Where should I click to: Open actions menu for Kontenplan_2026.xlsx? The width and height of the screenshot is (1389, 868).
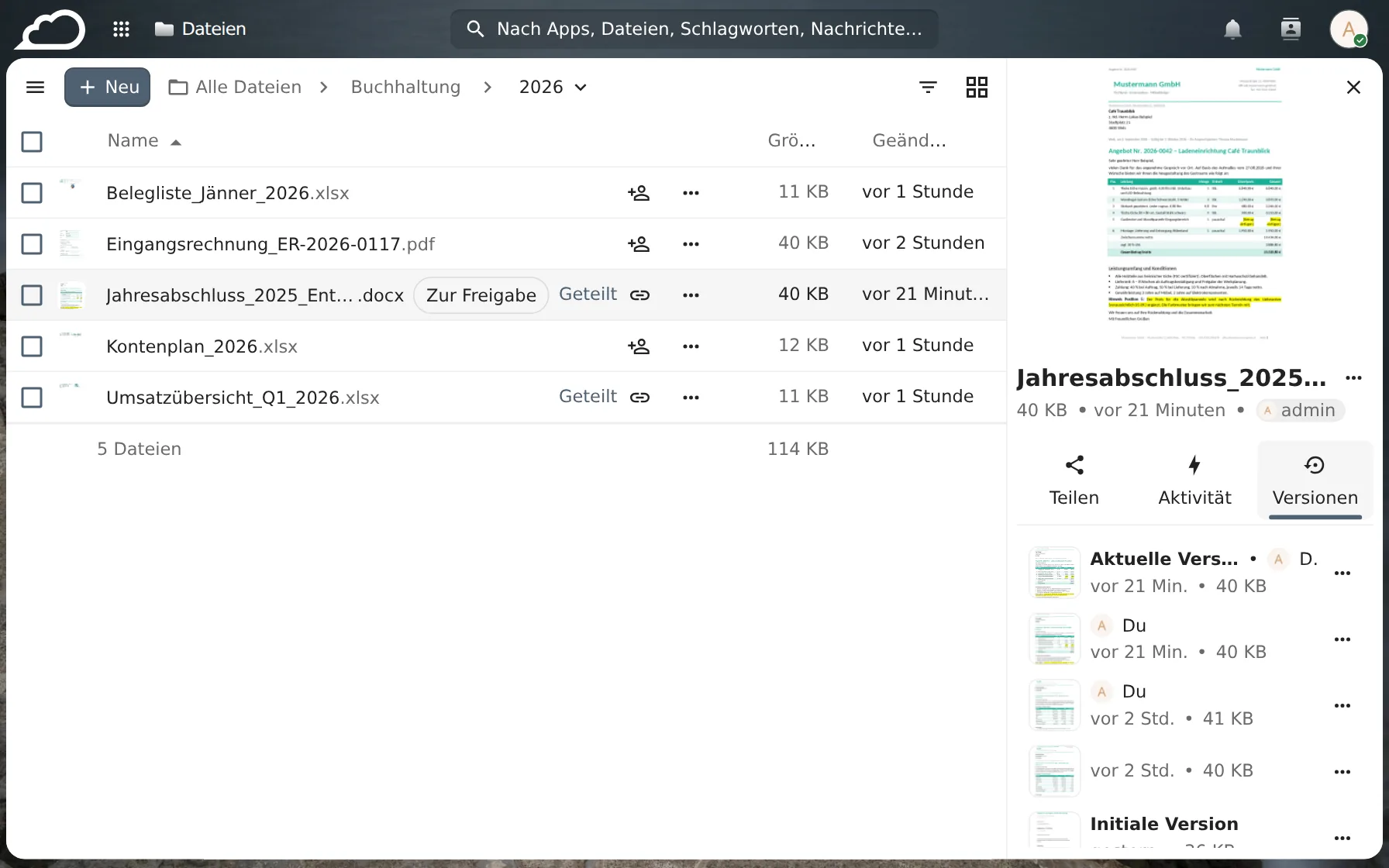pos(691,346)
